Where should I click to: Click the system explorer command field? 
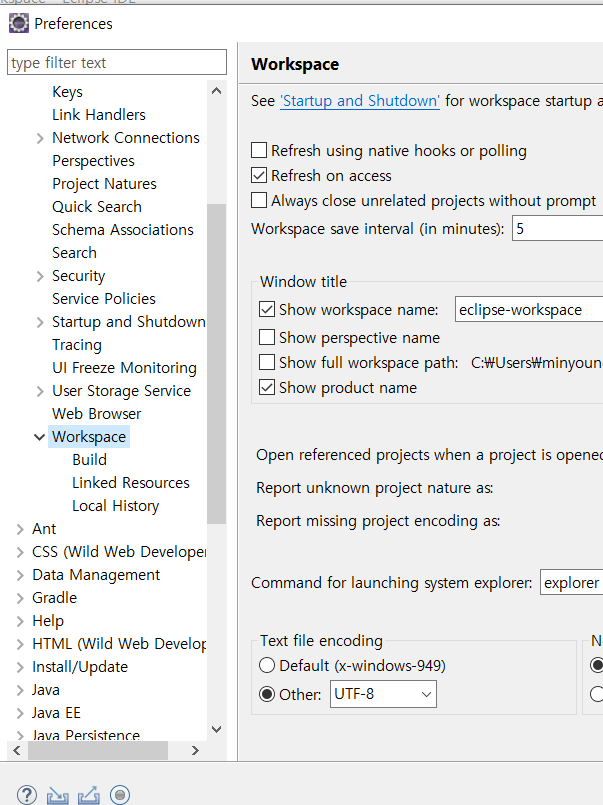[x=571, y=583]
